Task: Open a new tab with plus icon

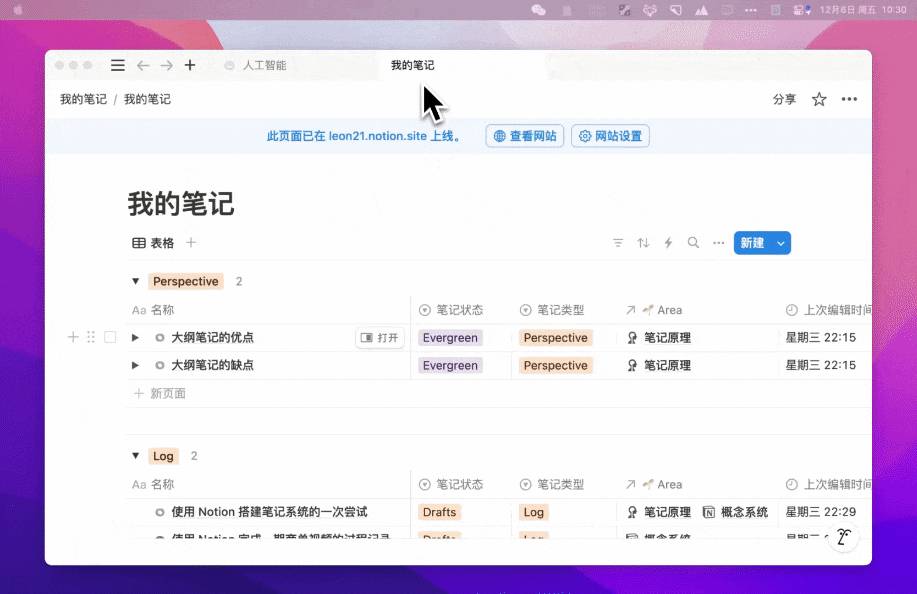Action: click(x=190, y=65)
